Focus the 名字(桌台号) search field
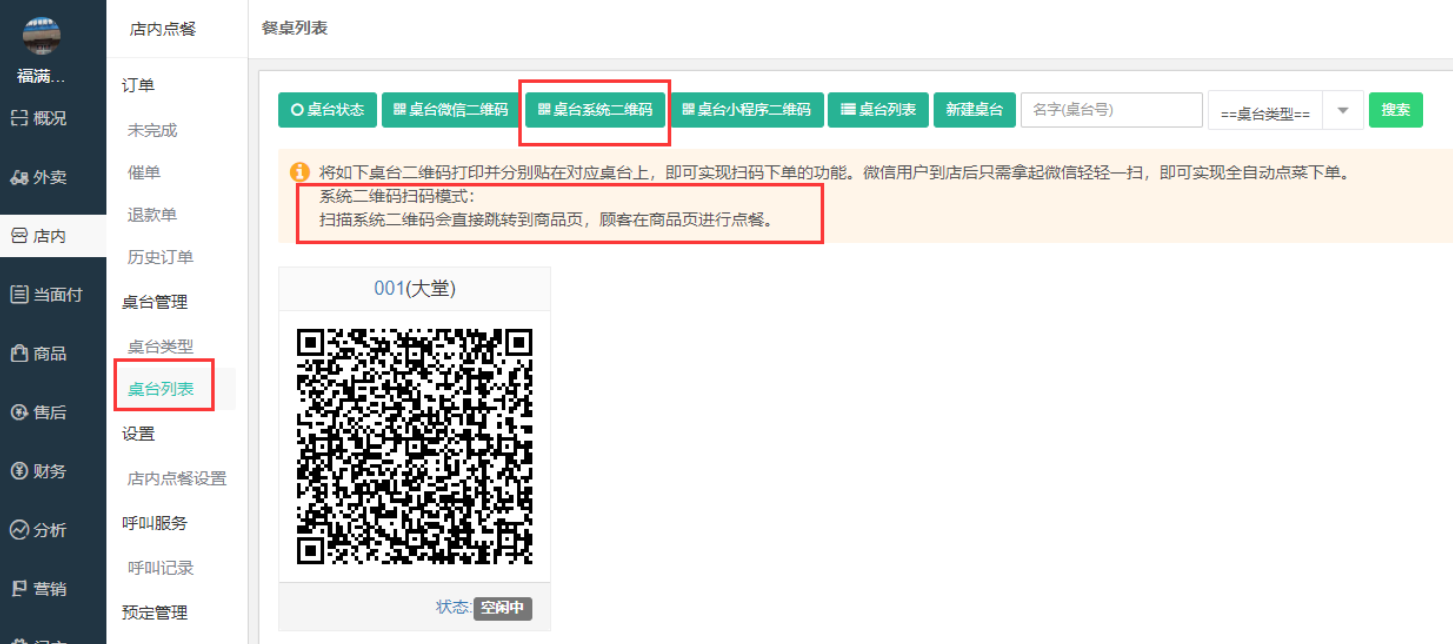 click(1111, 110)
